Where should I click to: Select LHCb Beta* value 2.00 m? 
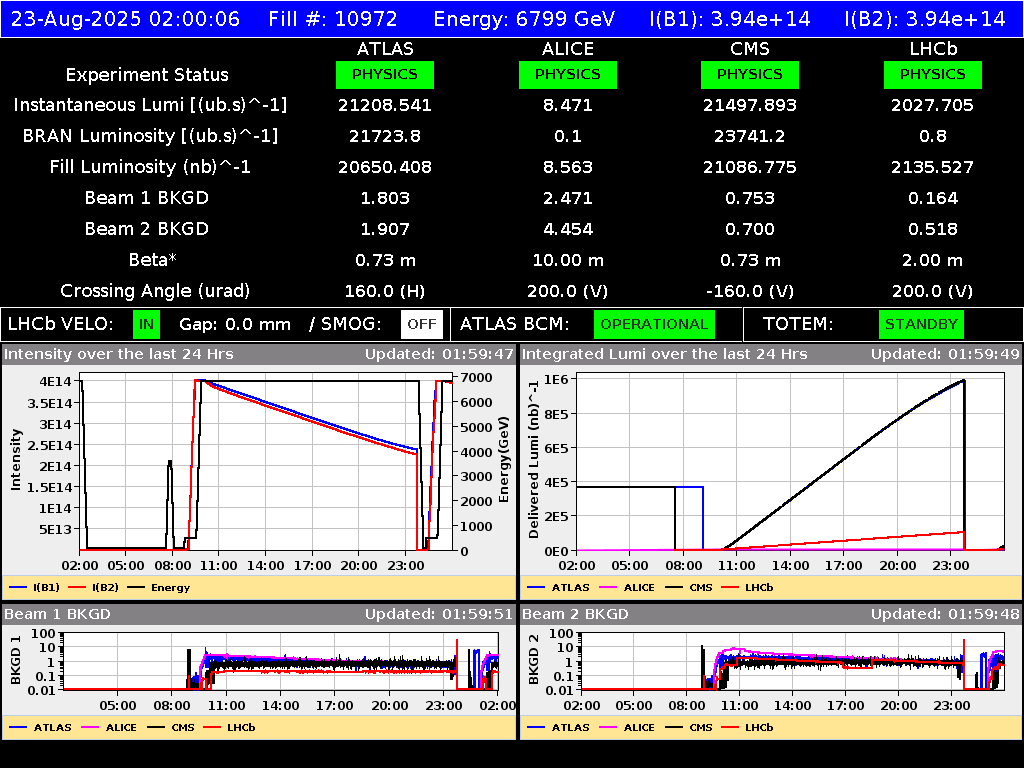click(933, 260)
